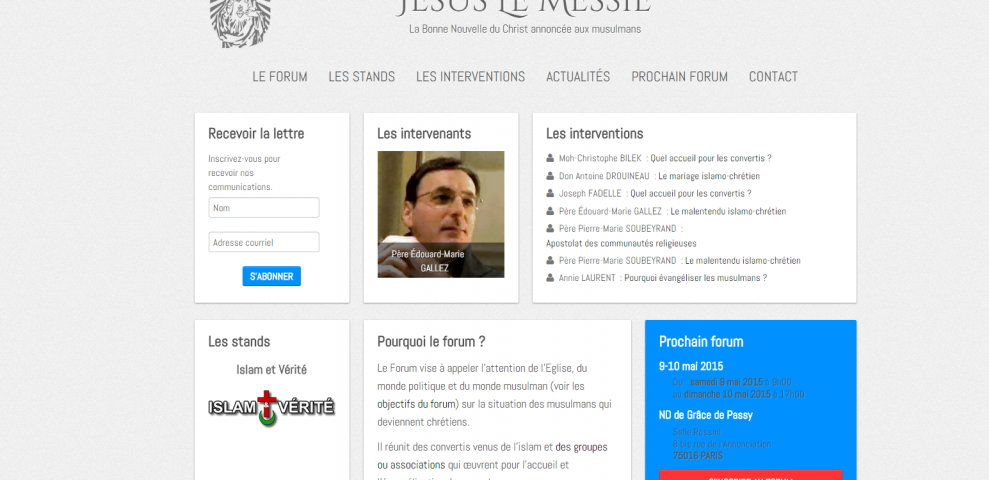Click the Nom input field

[264, 208]
